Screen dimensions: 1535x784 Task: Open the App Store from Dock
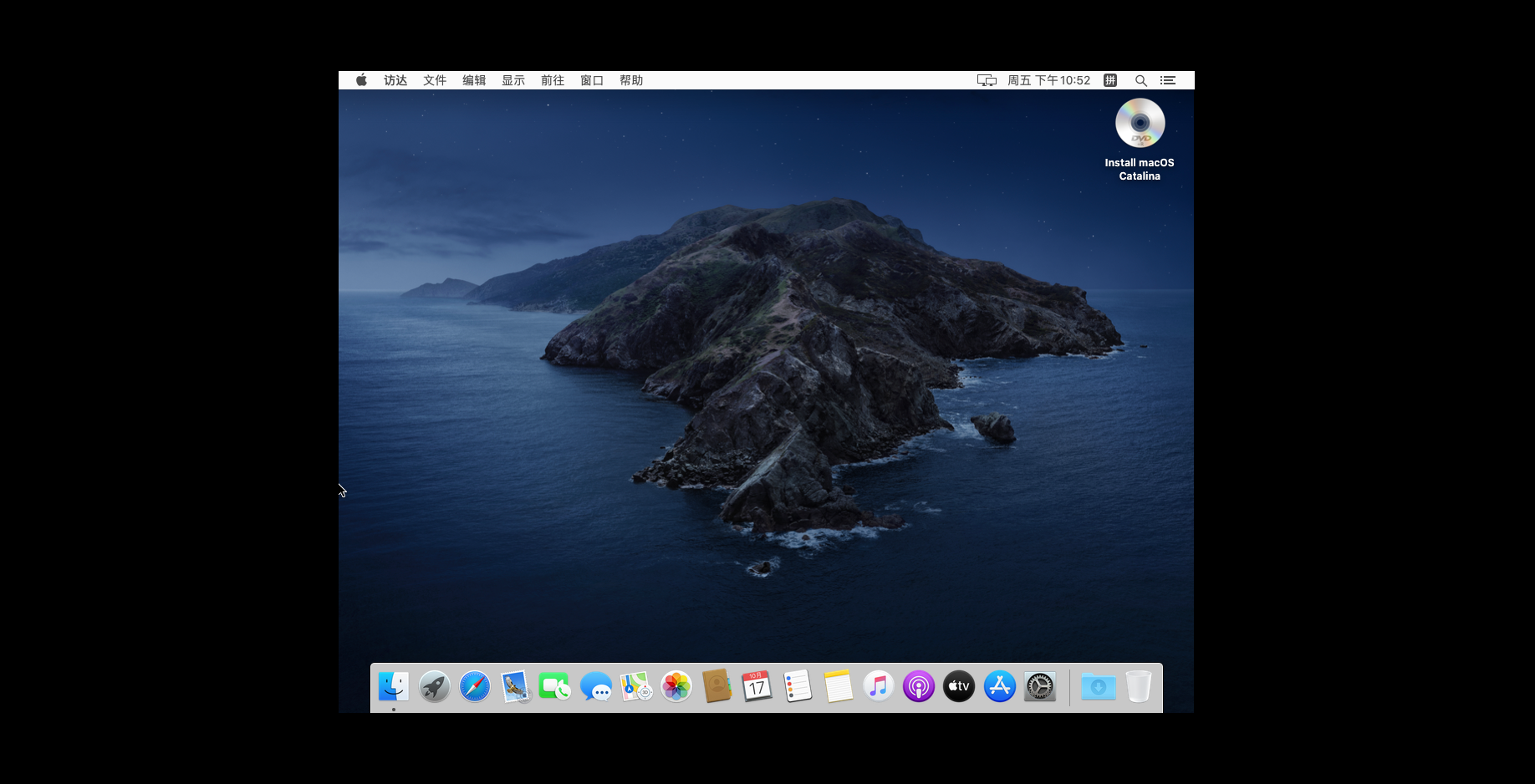(x=999, y=687)
